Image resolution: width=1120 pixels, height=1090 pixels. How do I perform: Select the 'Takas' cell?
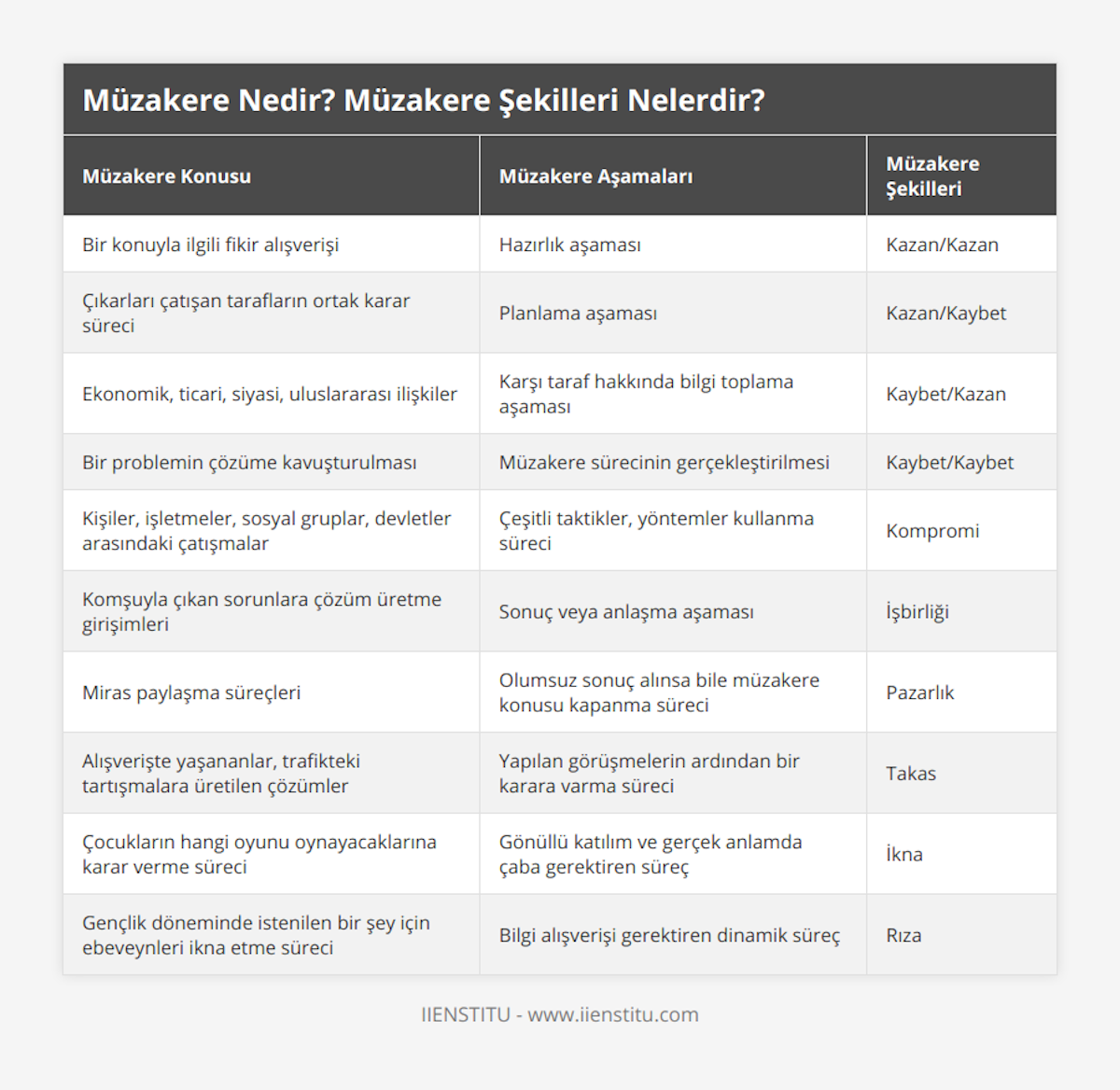click(x=911, y=774)
